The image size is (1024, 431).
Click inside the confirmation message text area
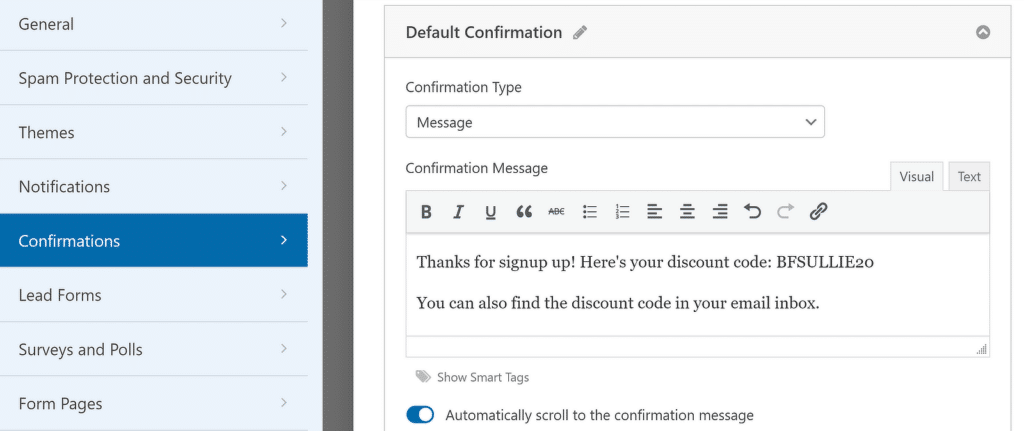(x=697, y=285)
